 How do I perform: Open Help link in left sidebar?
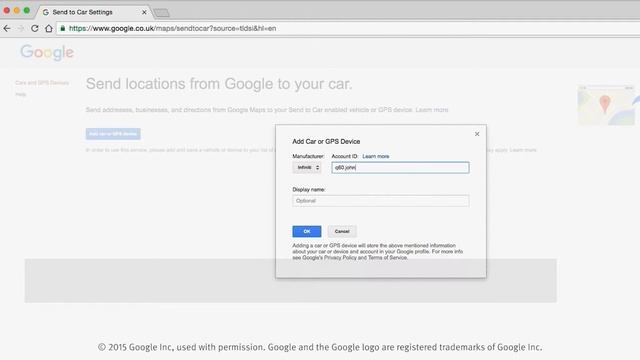[20, 94]
